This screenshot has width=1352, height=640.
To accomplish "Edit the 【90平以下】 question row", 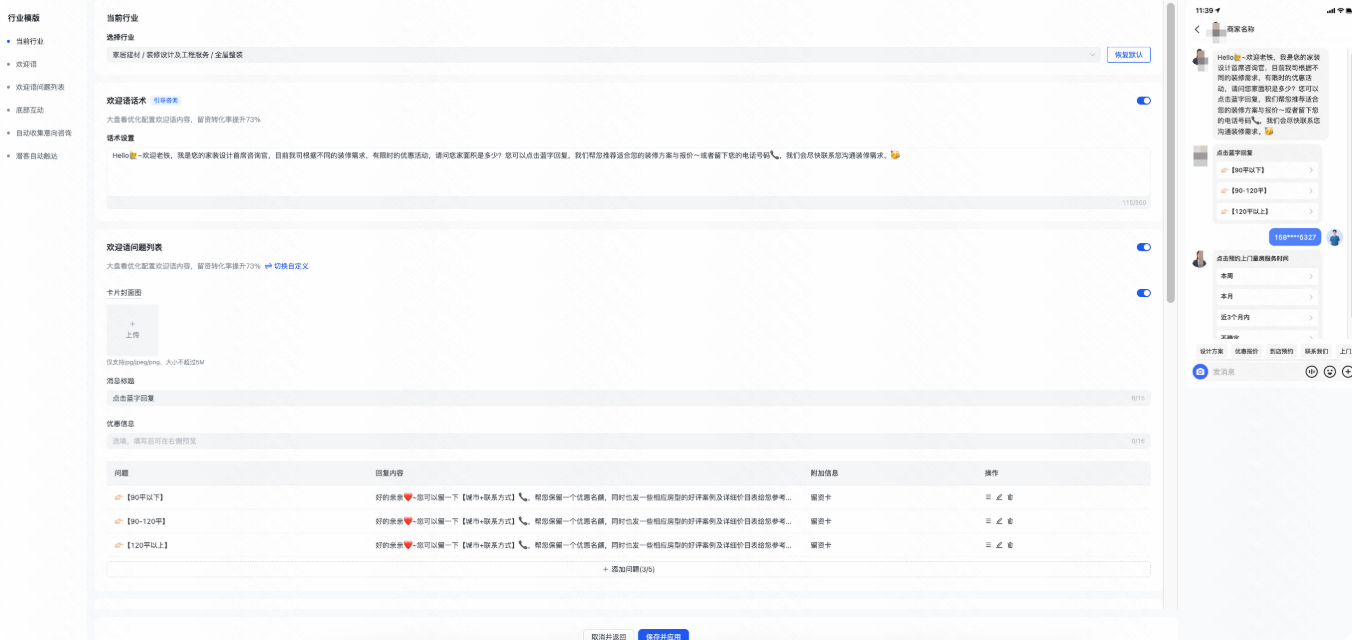I will tap(999, 497).
